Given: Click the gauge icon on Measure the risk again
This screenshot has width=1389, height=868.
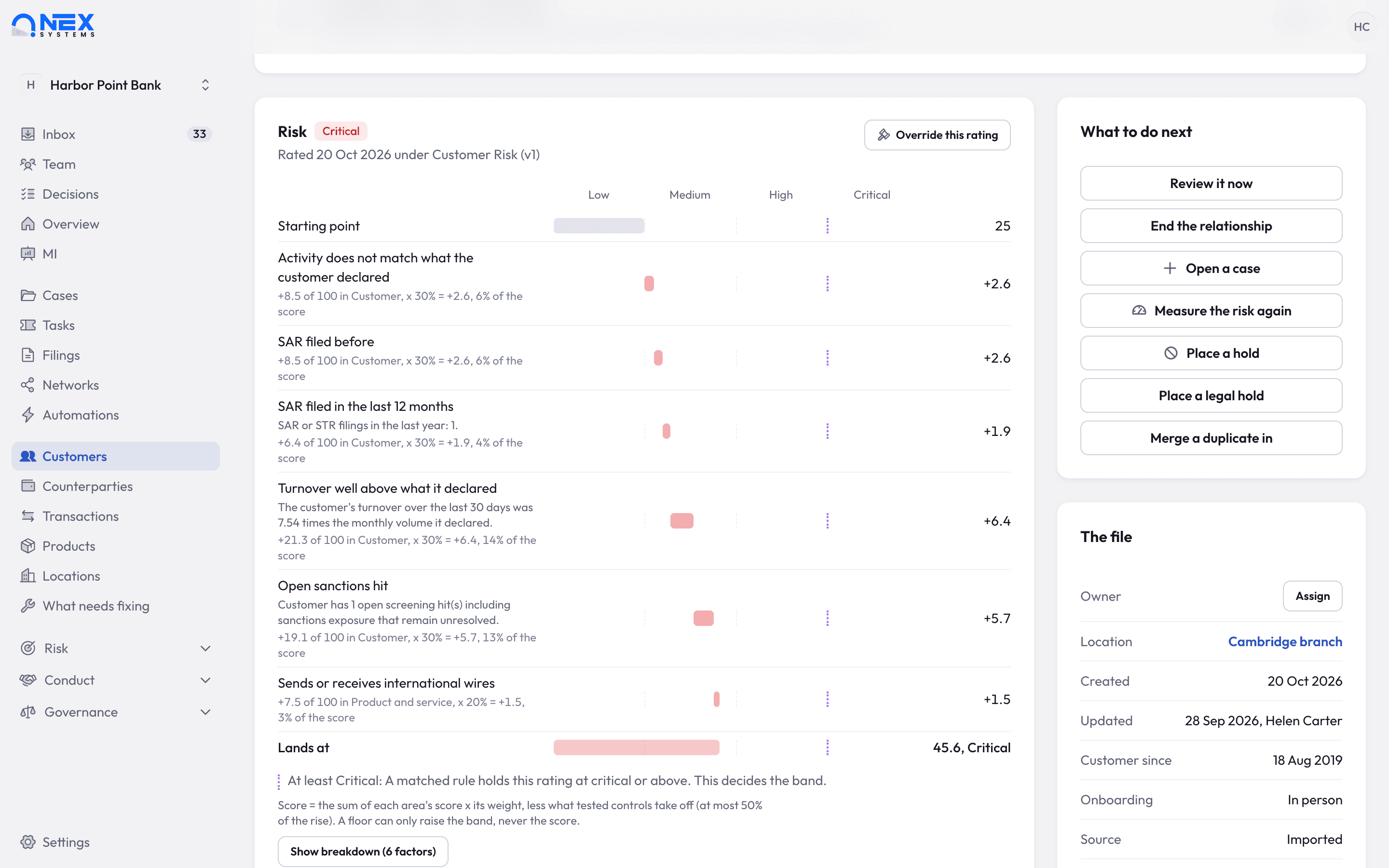Looking at the screenshot, I should pos(1139,311).
